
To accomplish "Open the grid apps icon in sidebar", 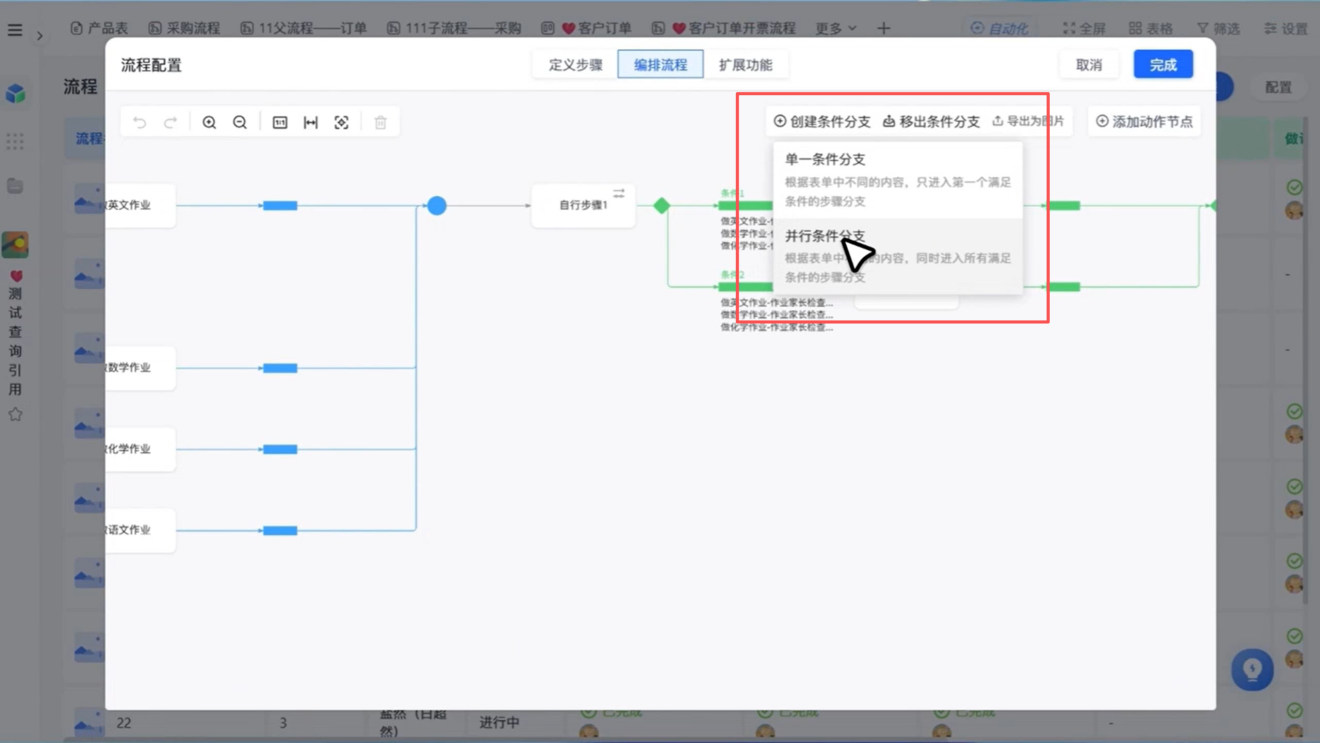I will pos(15,141).
